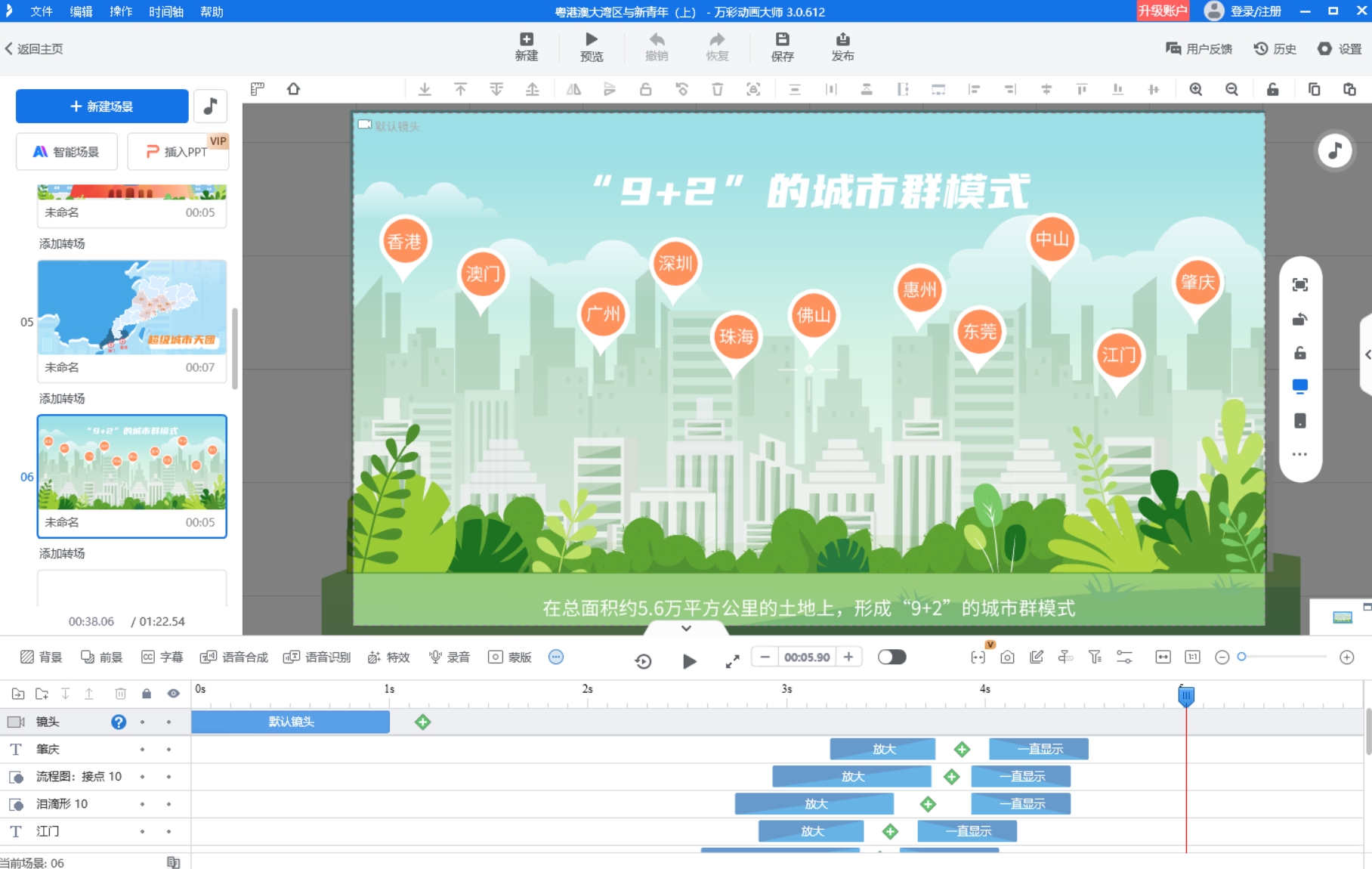Click 添加转场 below scene 05
The height and width of the screenshot is (869, 1372).
(x=62, y=398)
